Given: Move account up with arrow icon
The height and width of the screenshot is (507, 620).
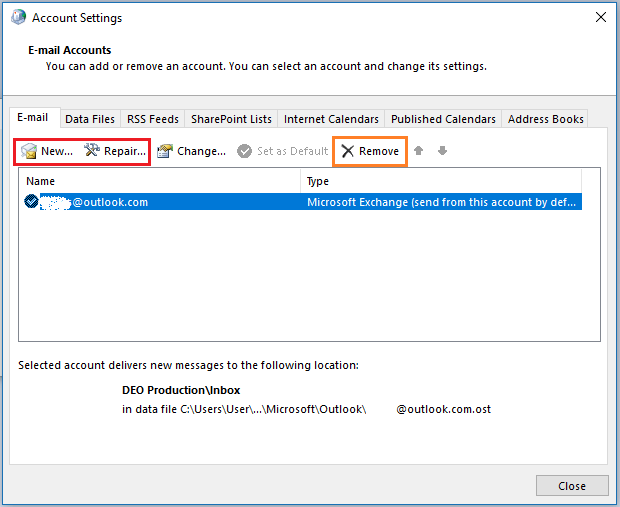Looking at the screenshot, I should click(418, 151).
